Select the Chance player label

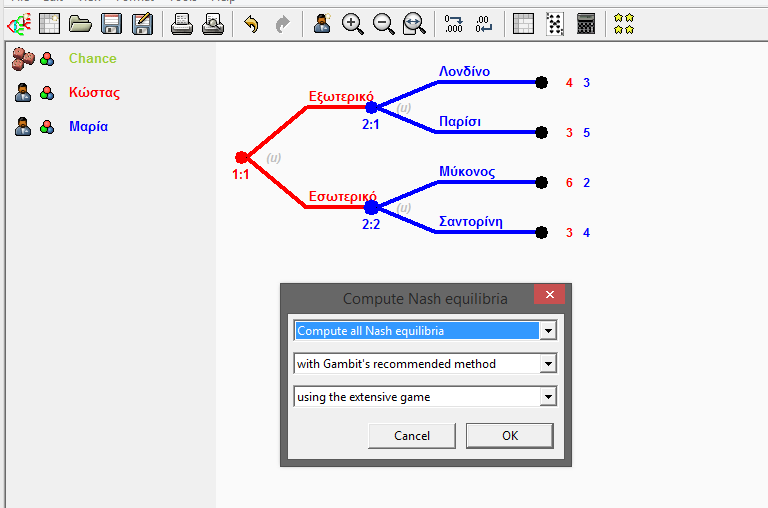(93, 58)
